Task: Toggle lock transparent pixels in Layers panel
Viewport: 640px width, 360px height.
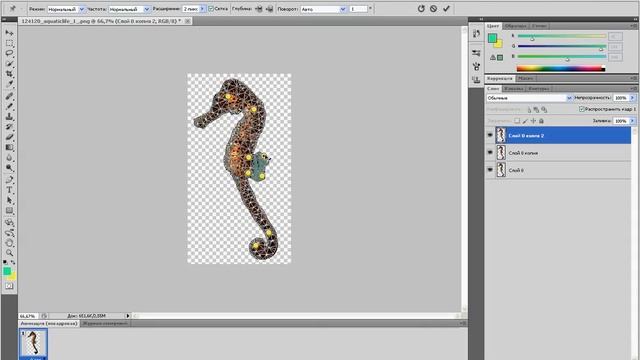Action: click(517, 121)
